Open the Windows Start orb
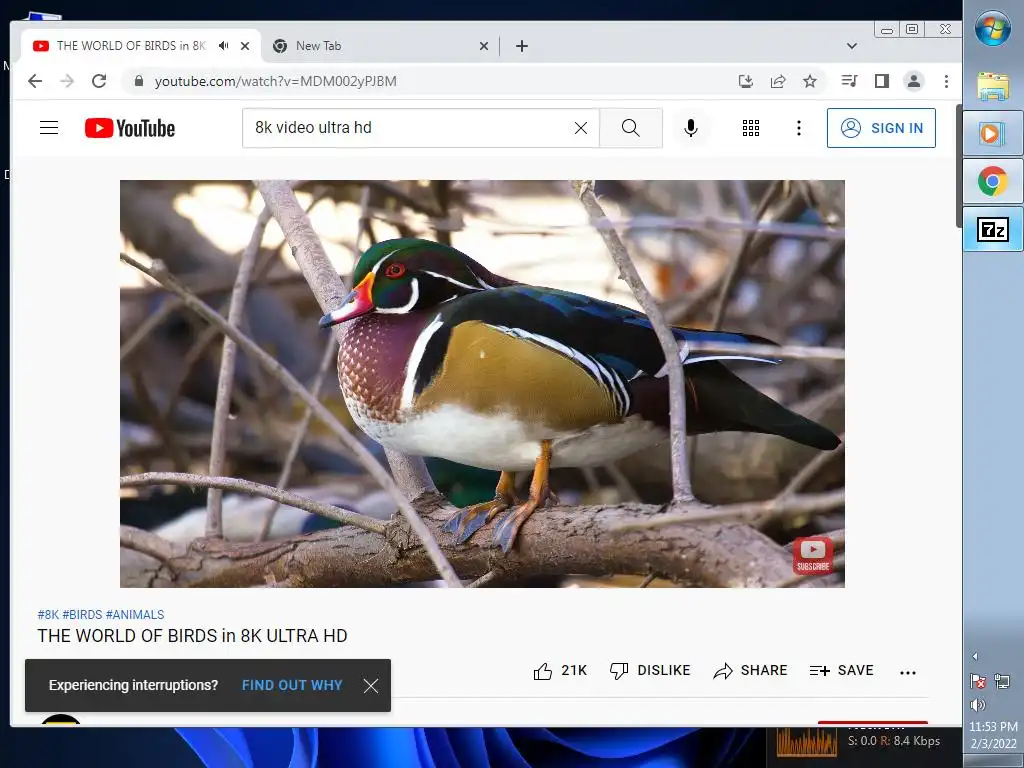The width and height of the screenshot is (1024, 768). click(993, 28)
